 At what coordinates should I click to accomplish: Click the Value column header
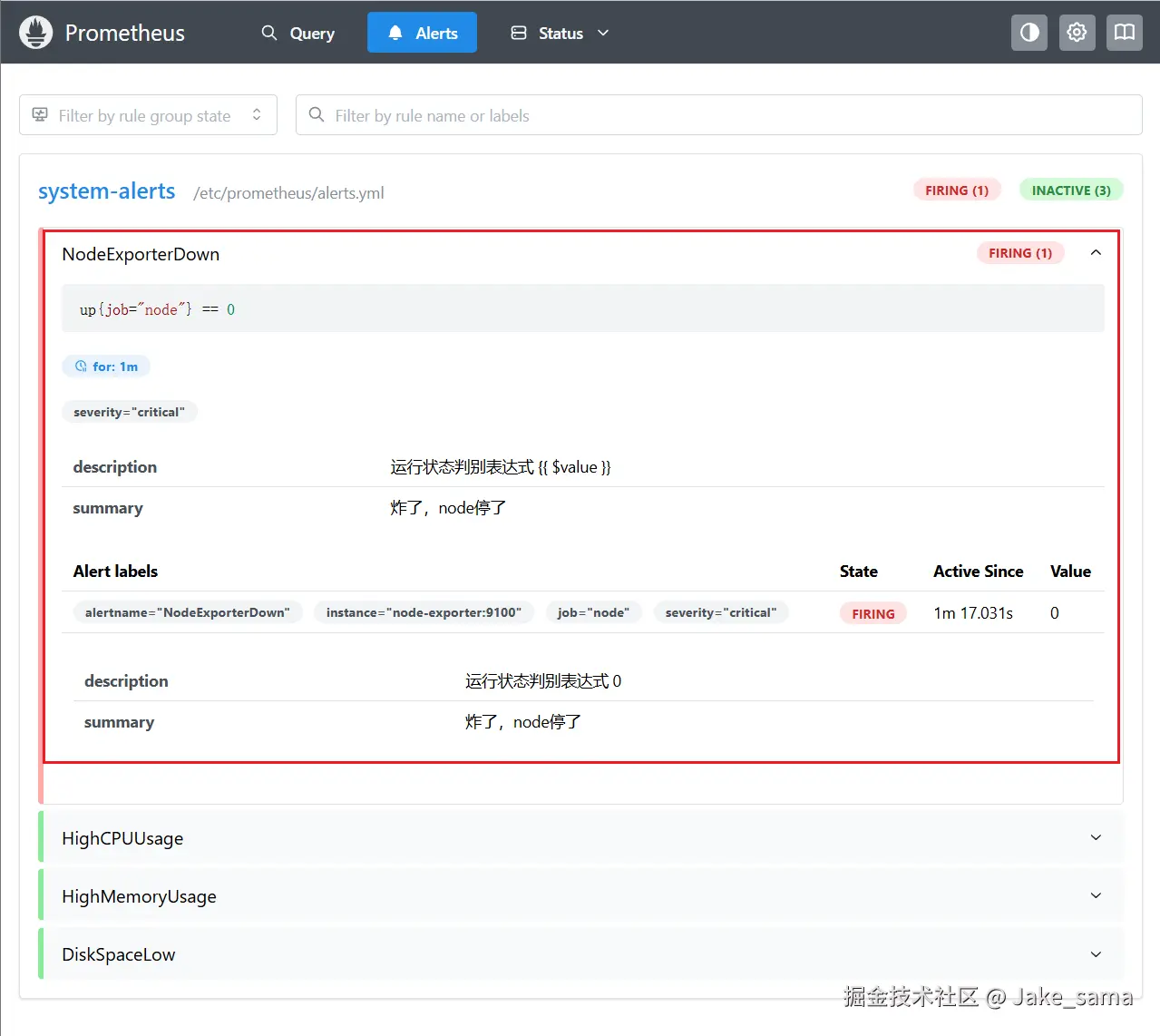tap(1070, 571)
